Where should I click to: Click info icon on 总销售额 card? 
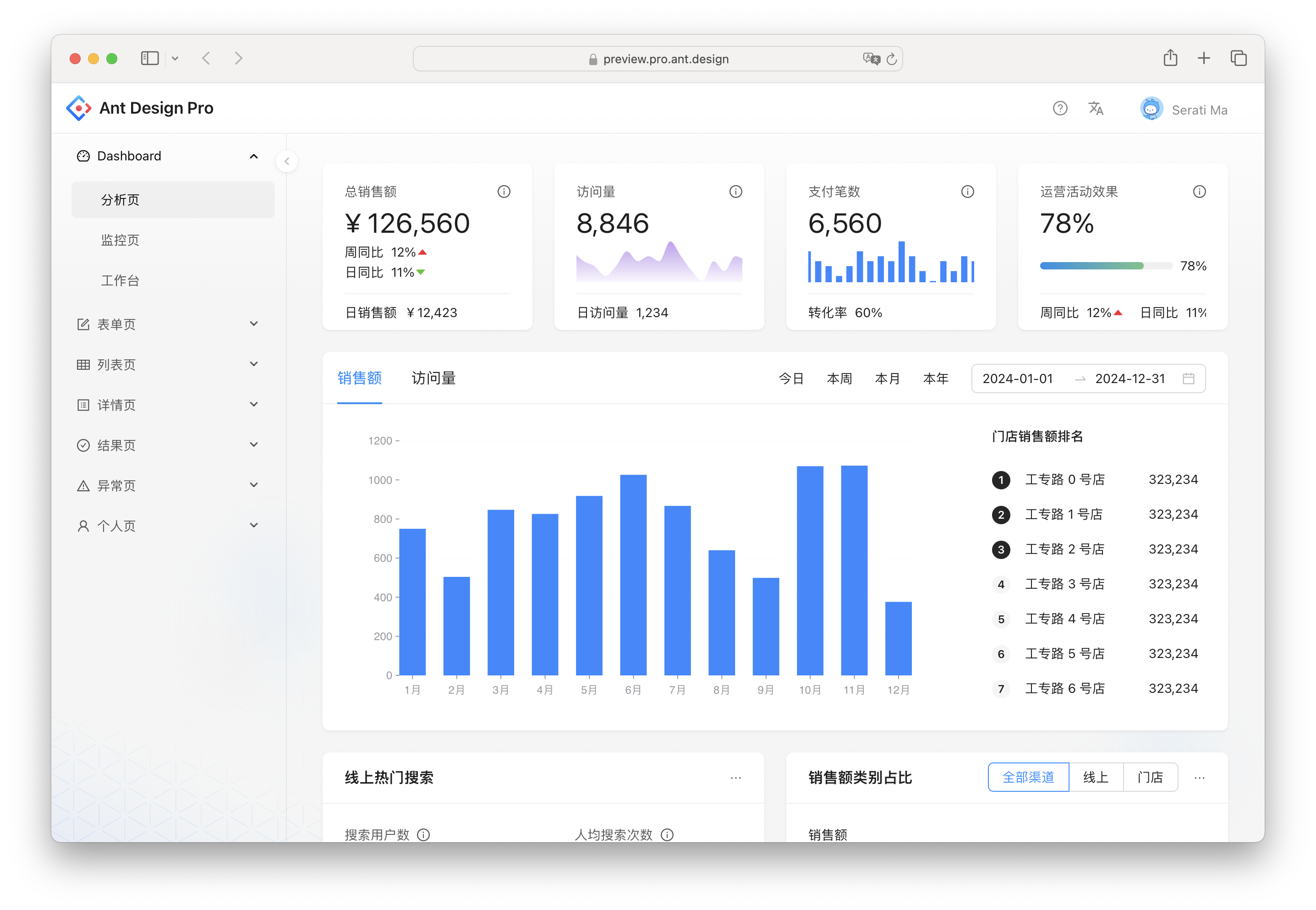pyautogui.click(x=504, y=192)
